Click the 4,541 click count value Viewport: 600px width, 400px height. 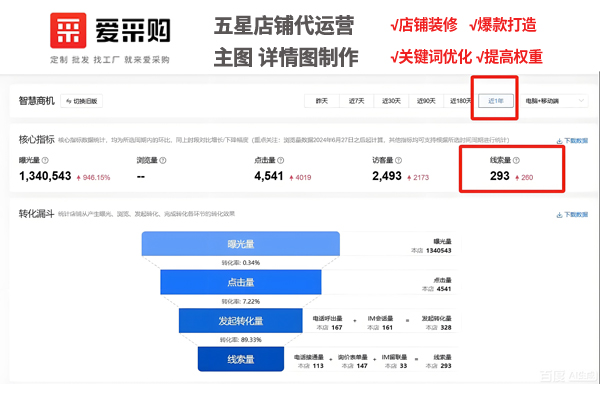pos(269,176)
